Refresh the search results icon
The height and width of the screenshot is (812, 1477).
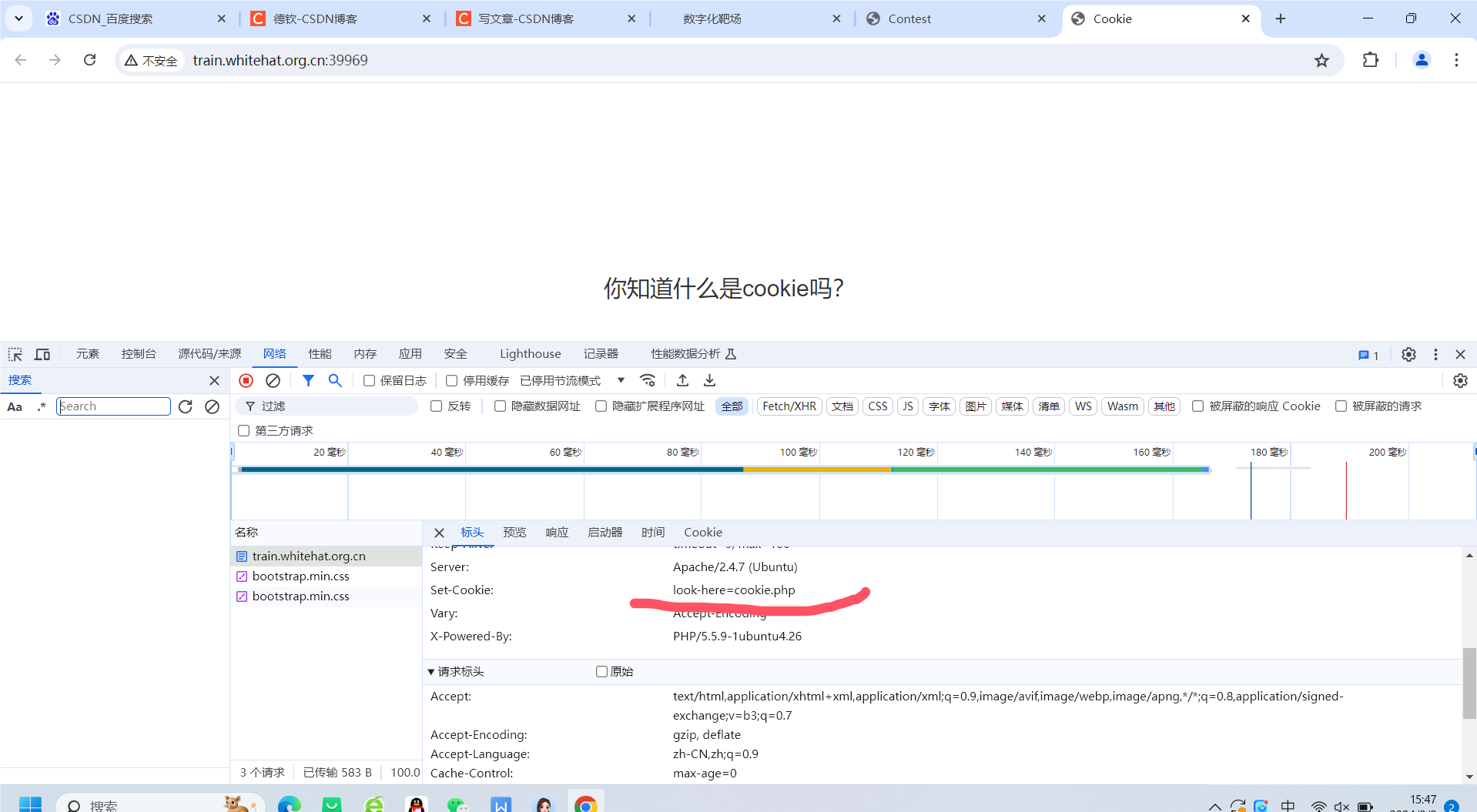point(186,406)
